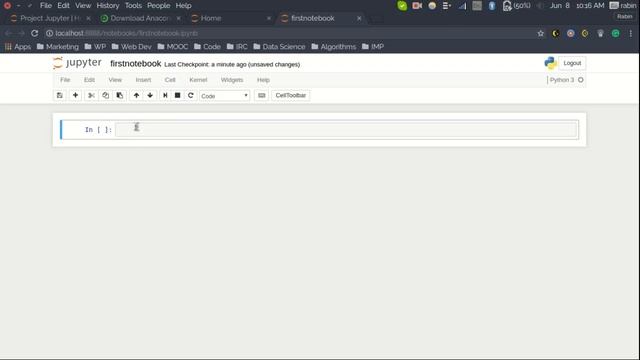The image size is (640, 360).
Task: Paste cell below icon in the toolbar
Action: coord(120,96)
